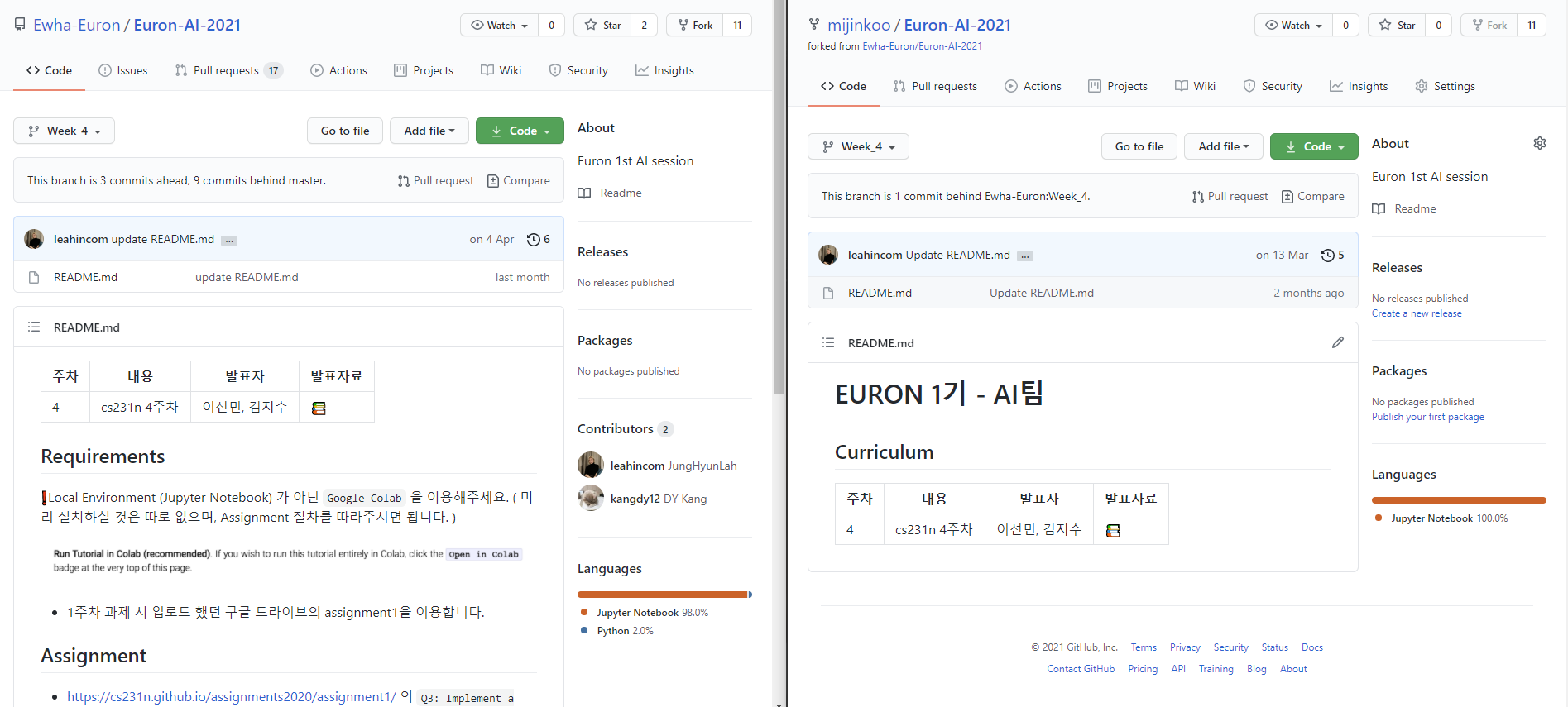This screenshot has height=707, width=1568.
Task: Click Go to file in mijinkoo repo
Action: tap(1139, 146)
